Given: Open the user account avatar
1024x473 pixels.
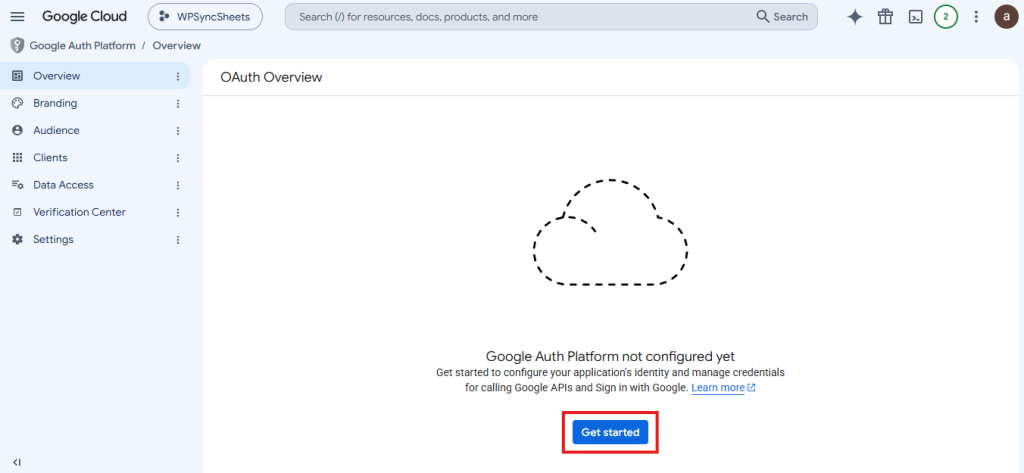Looking at the screenshot, I should tap(1006, 17).
